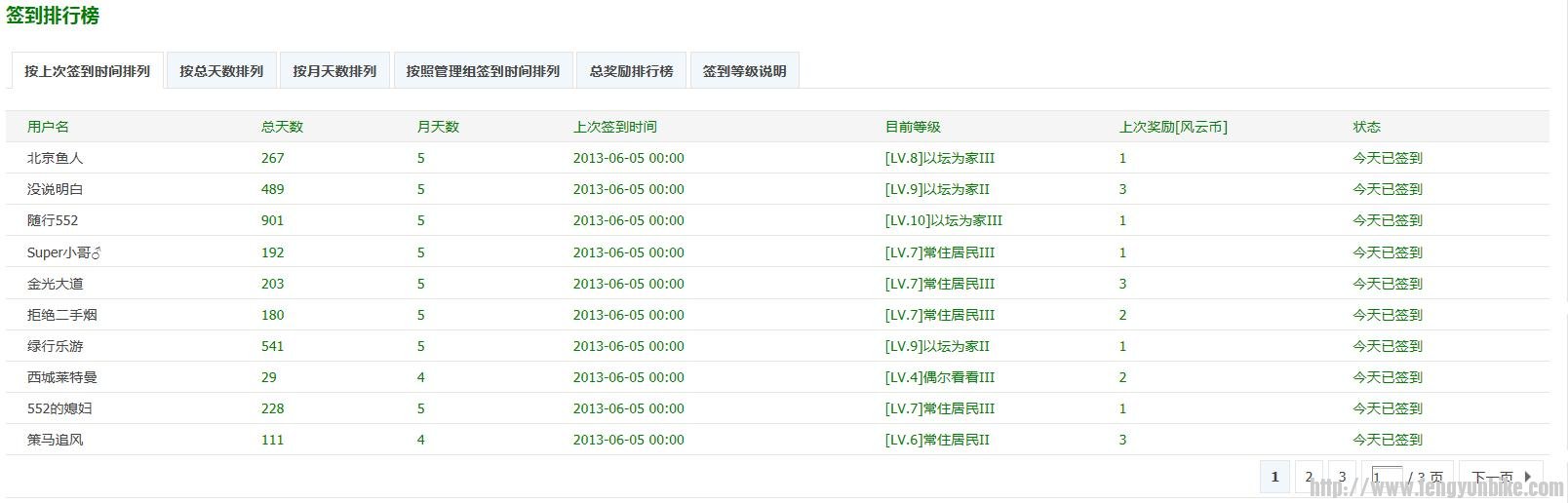This screenshot has width=1568, height=503.
Task: Click the username 绿行乐游
Action: pyautogui.click(x=55, y=346)
